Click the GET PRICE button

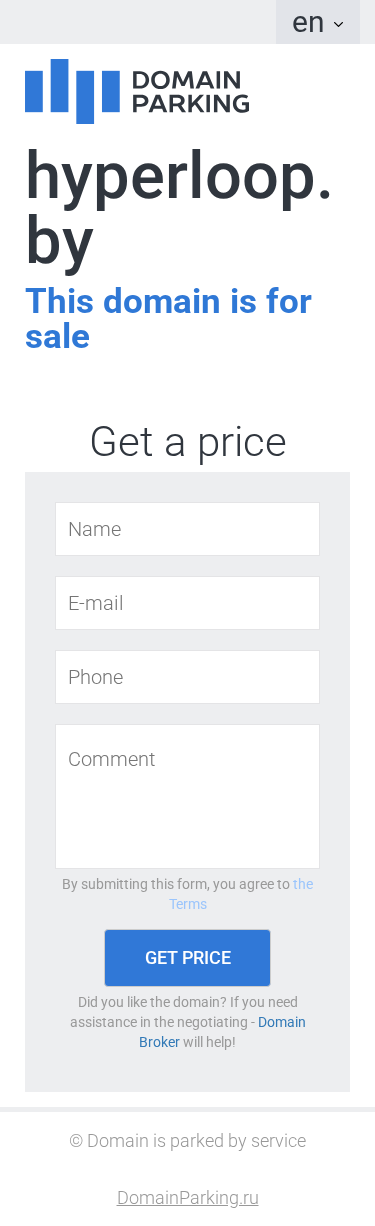187,958
